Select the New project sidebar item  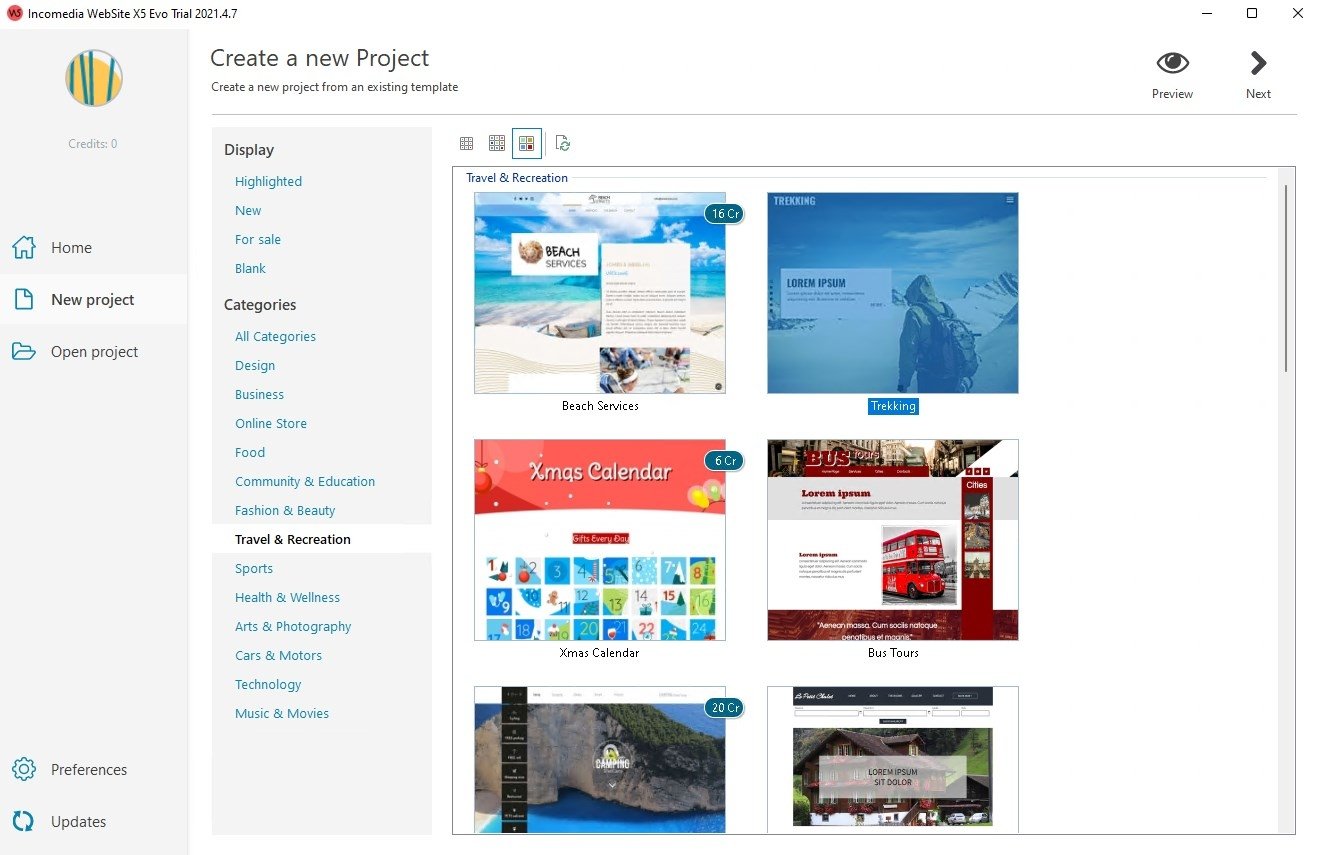(x=94, y=299)
